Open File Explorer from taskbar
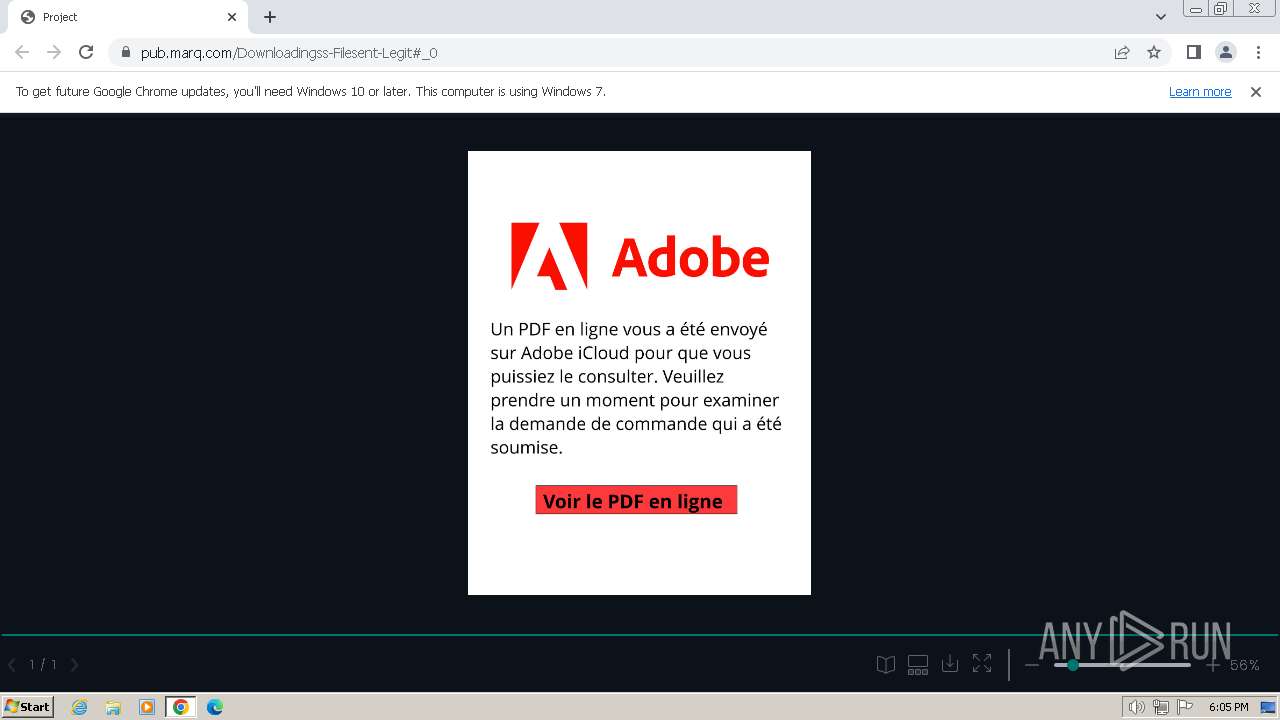Viewport: 1280px width, 720px height. click(x=113, y=707)
